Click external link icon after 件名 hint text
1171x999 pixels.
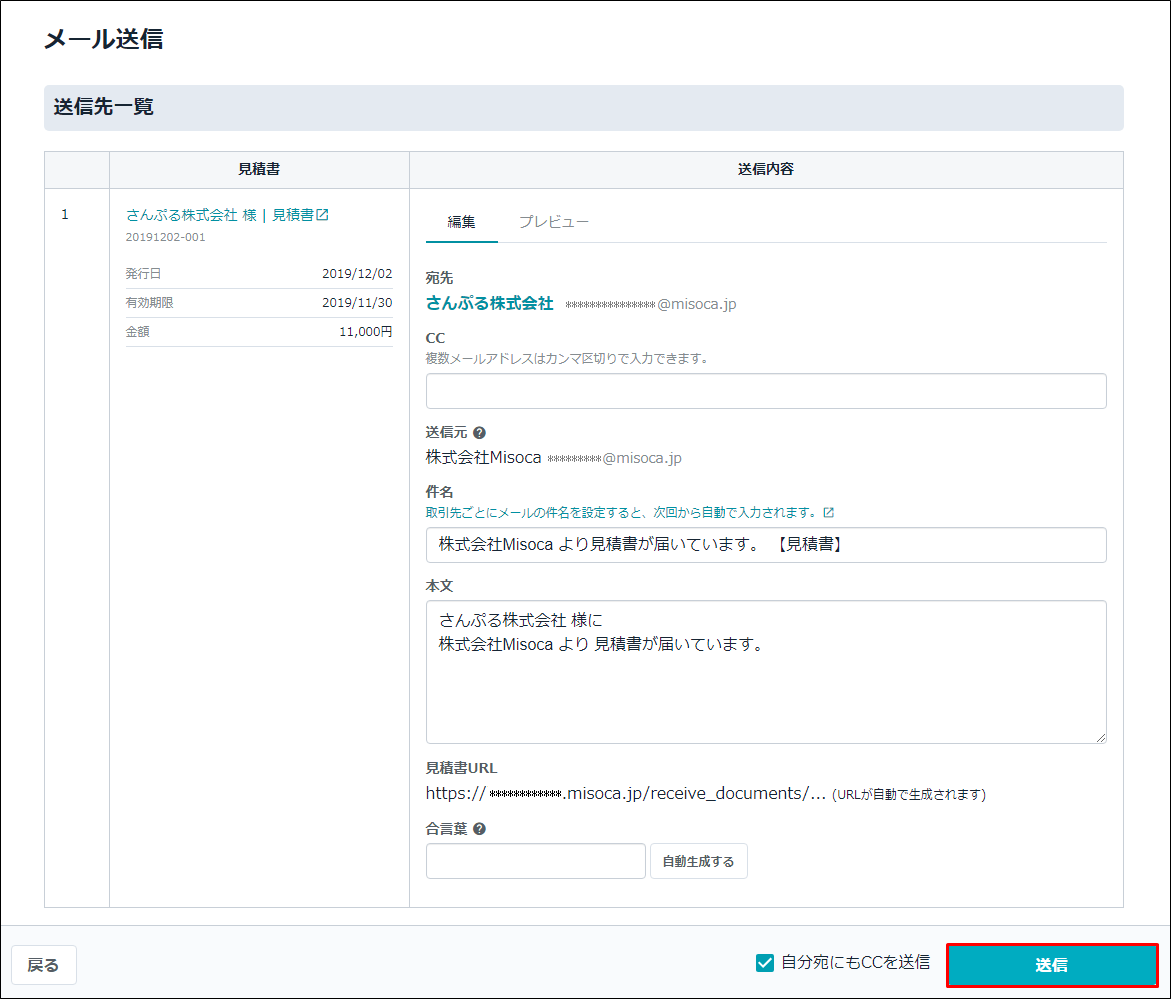click(828, 512)
